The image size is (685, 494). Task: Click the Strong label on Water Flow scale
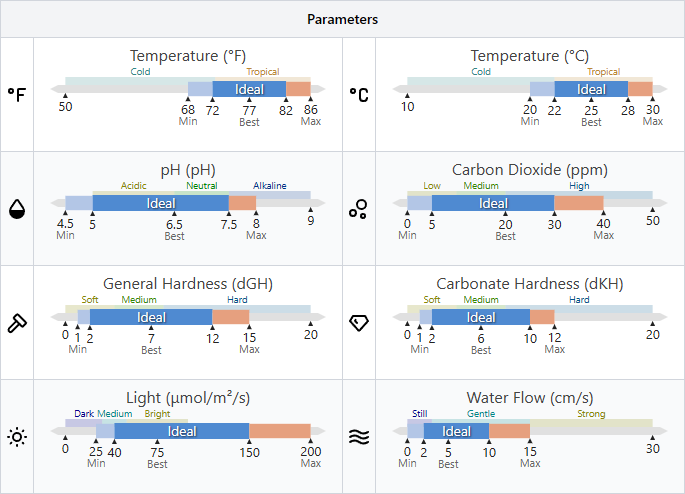point(591,414)
